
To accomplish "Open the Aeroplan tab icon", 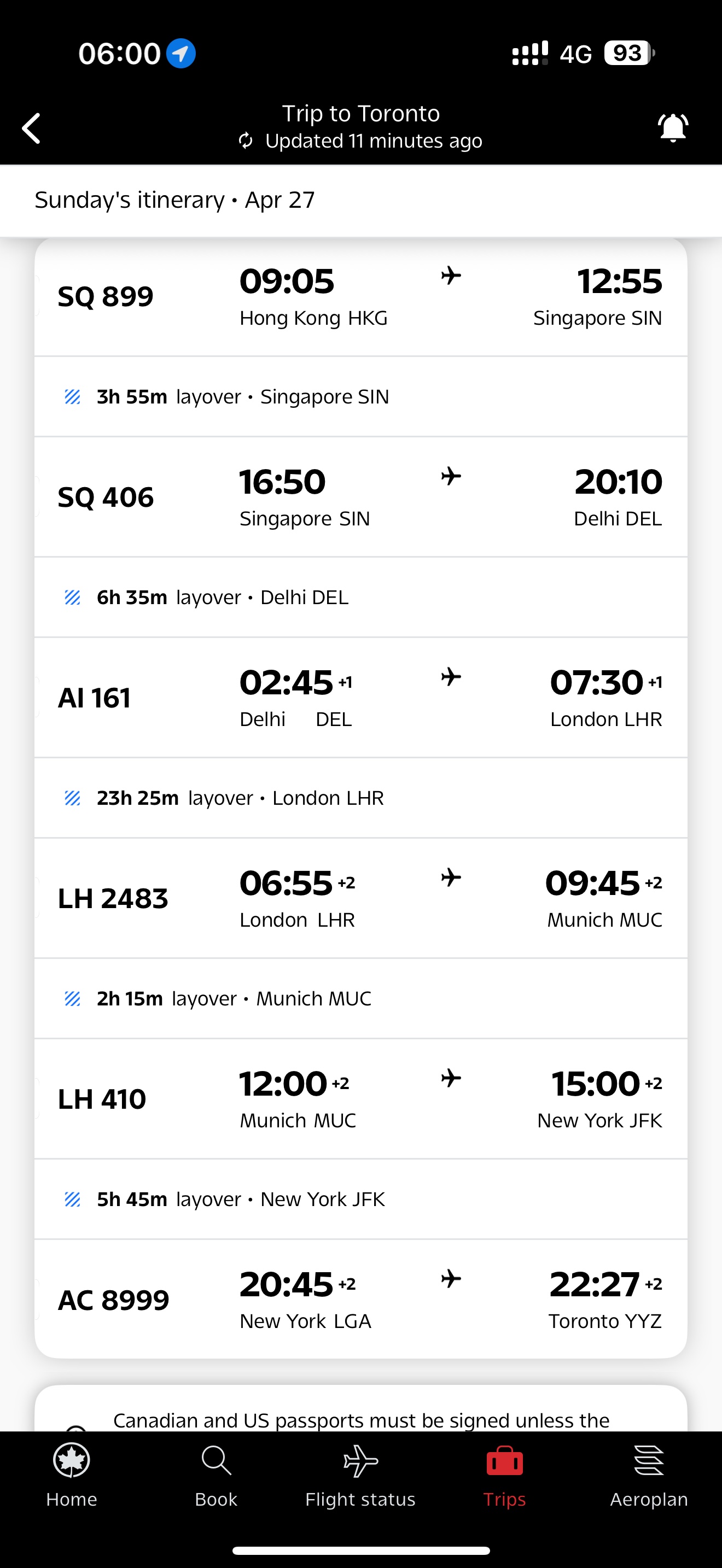I will [649, 1460].
